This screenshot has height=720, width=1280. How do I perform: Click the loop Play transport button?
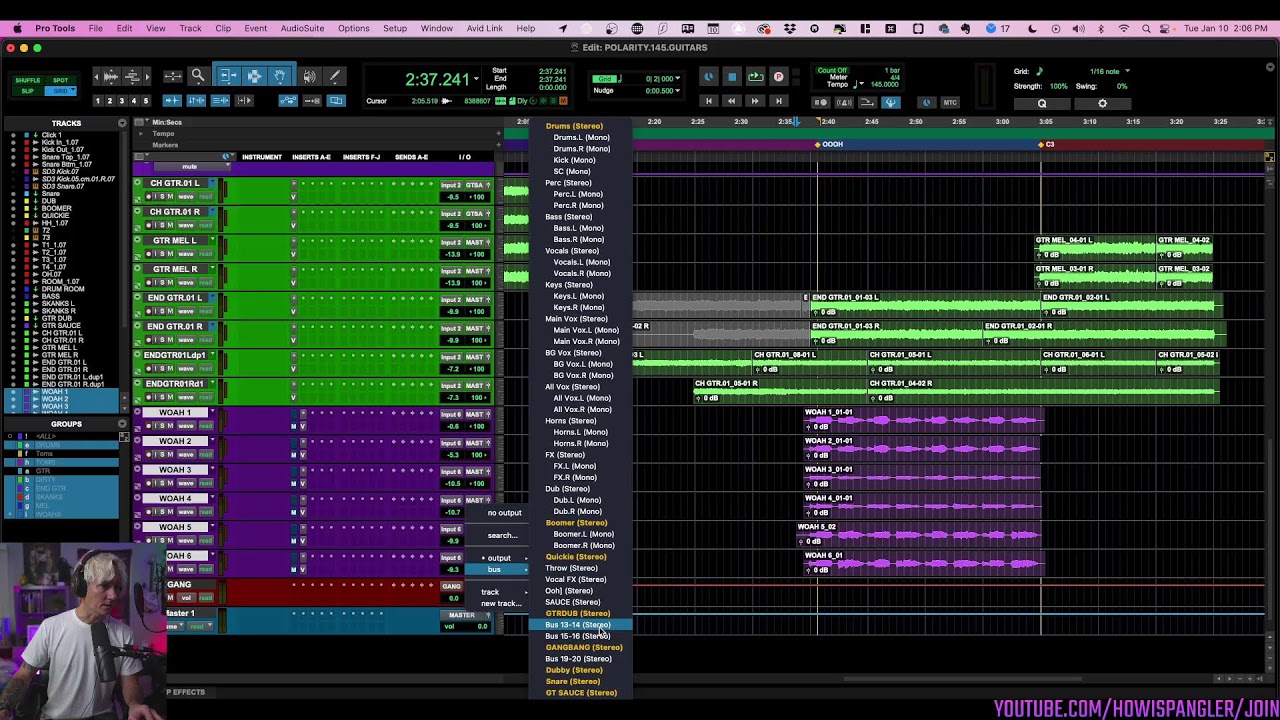pyautogui.click(x=755, y=77)
